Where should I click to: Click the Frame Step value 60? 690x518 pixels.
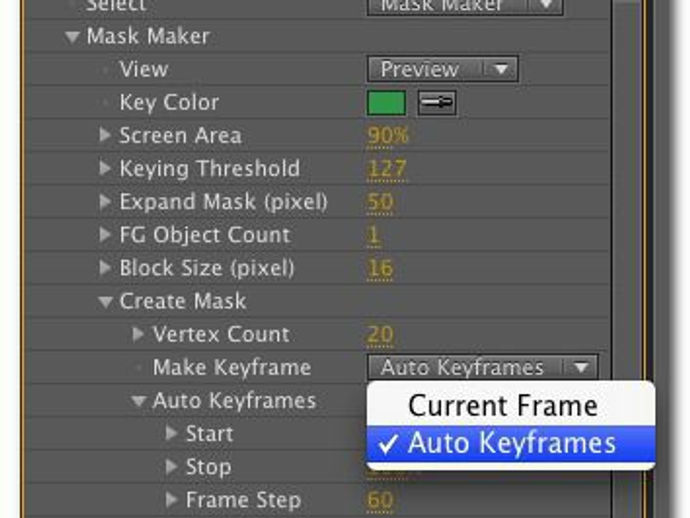point(380,500)
